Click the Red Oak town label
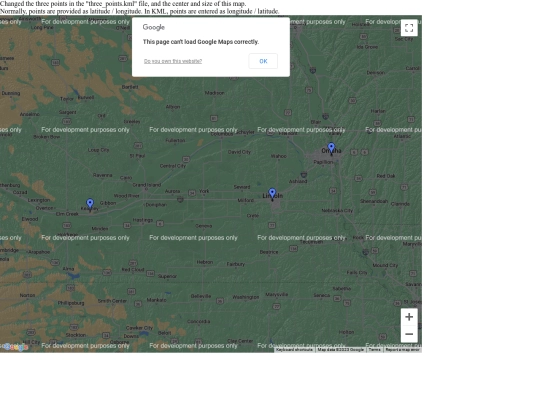 coord(386,176)
